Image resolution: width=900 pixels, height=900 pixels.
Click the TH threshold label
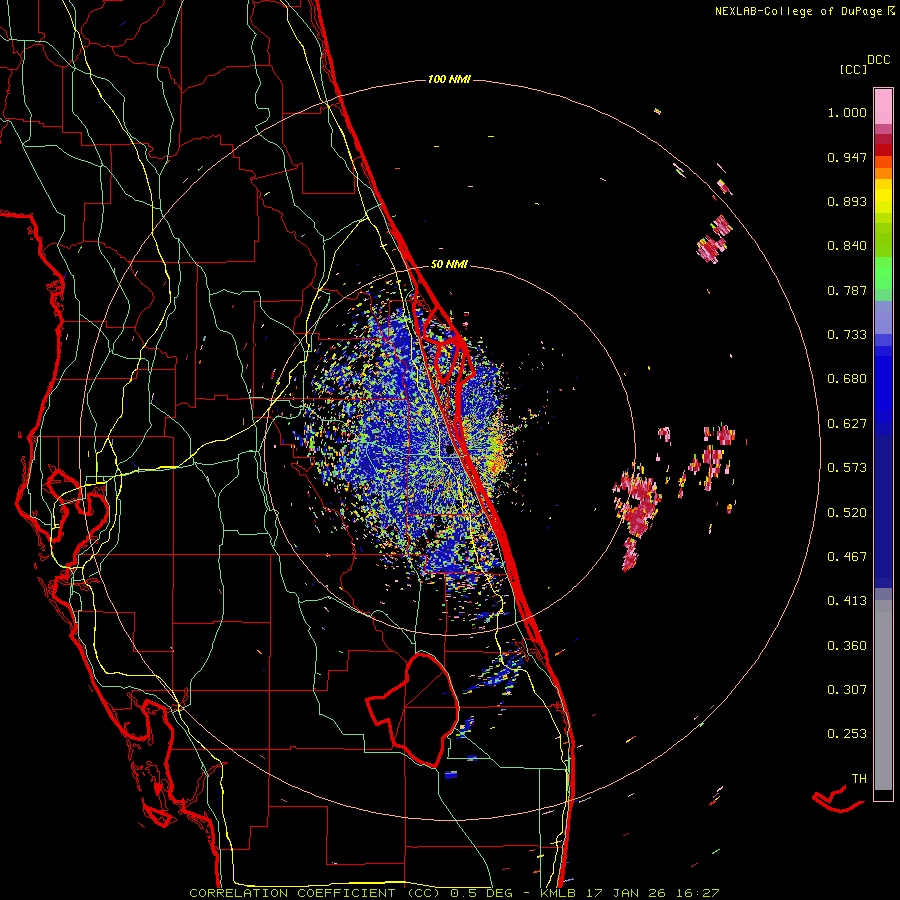[x=859, y=779]
